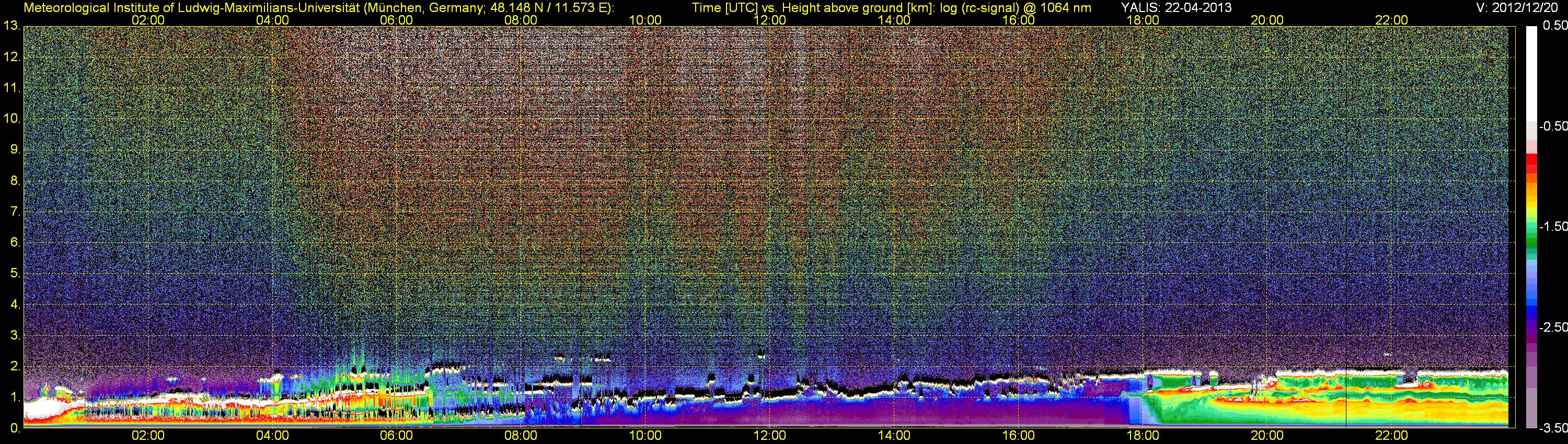Click the 9 km height axis label
The image size is (1568, 444).
(x=15, y=149)
